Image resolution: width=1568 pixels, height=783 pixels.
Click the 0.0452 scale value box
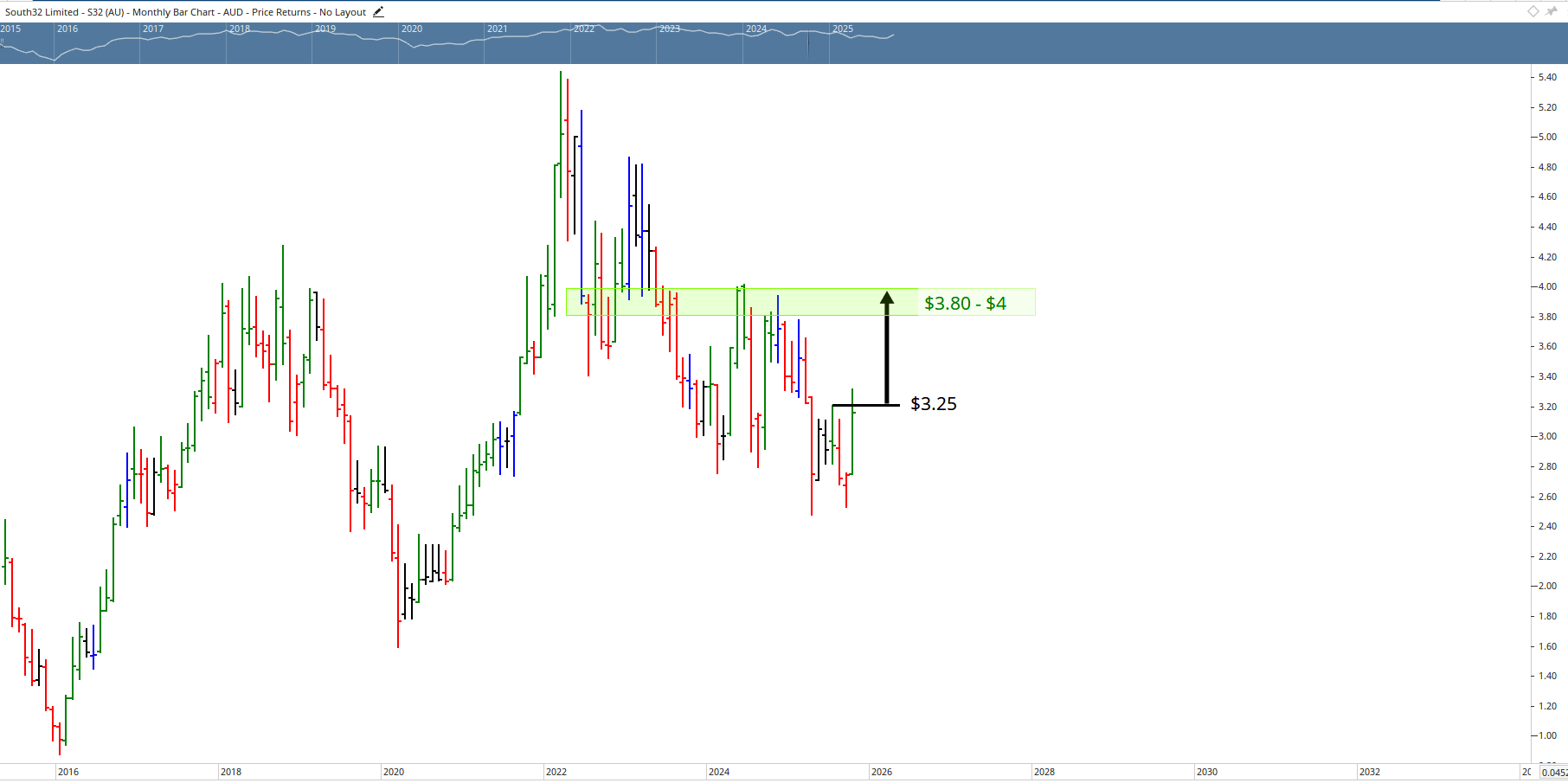pyautogui.click(x=1553, y=773)
